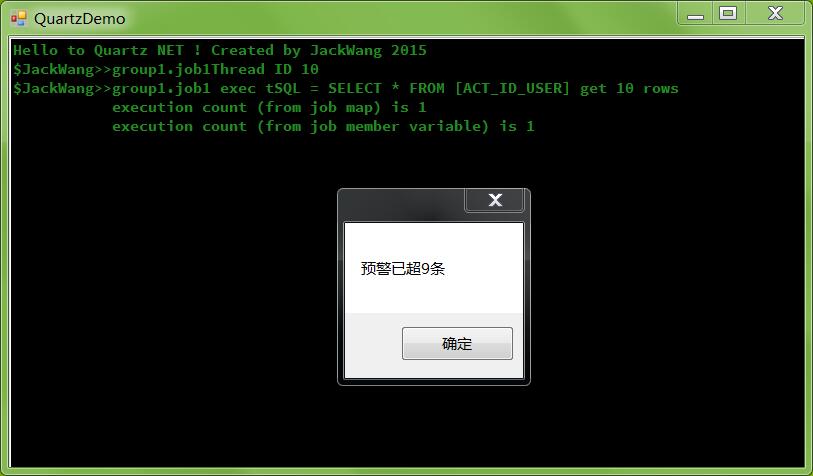The height and width of the screenshot is (476, 813).
Task: Click the QuartzDemo window title text
Action: pos(80,19)
